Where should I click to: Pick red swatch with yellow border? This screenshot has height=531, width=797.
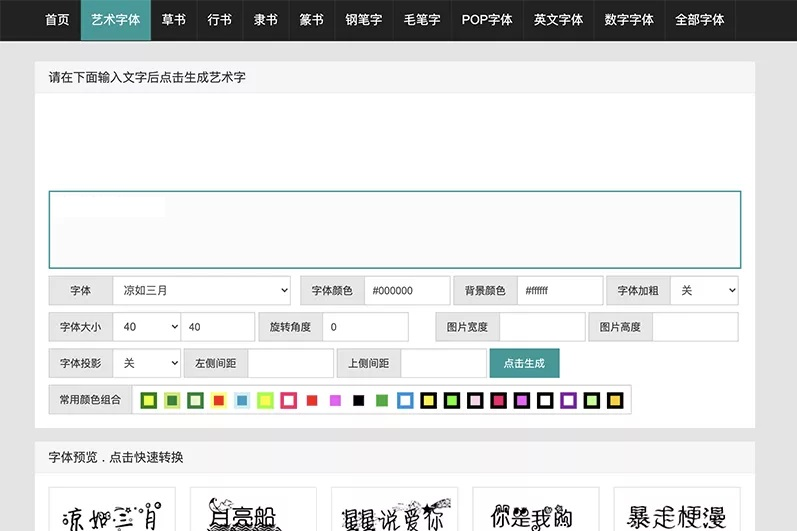(x=219, y=400)
